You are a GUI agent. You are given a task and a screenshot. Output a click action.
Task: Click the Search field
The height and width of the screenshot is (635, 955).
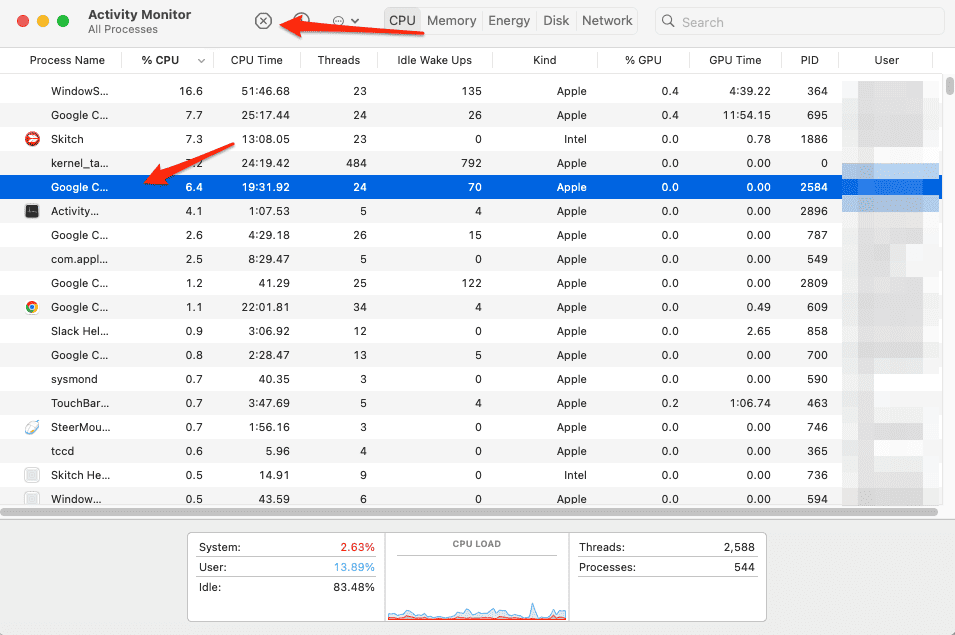(800, 22)
